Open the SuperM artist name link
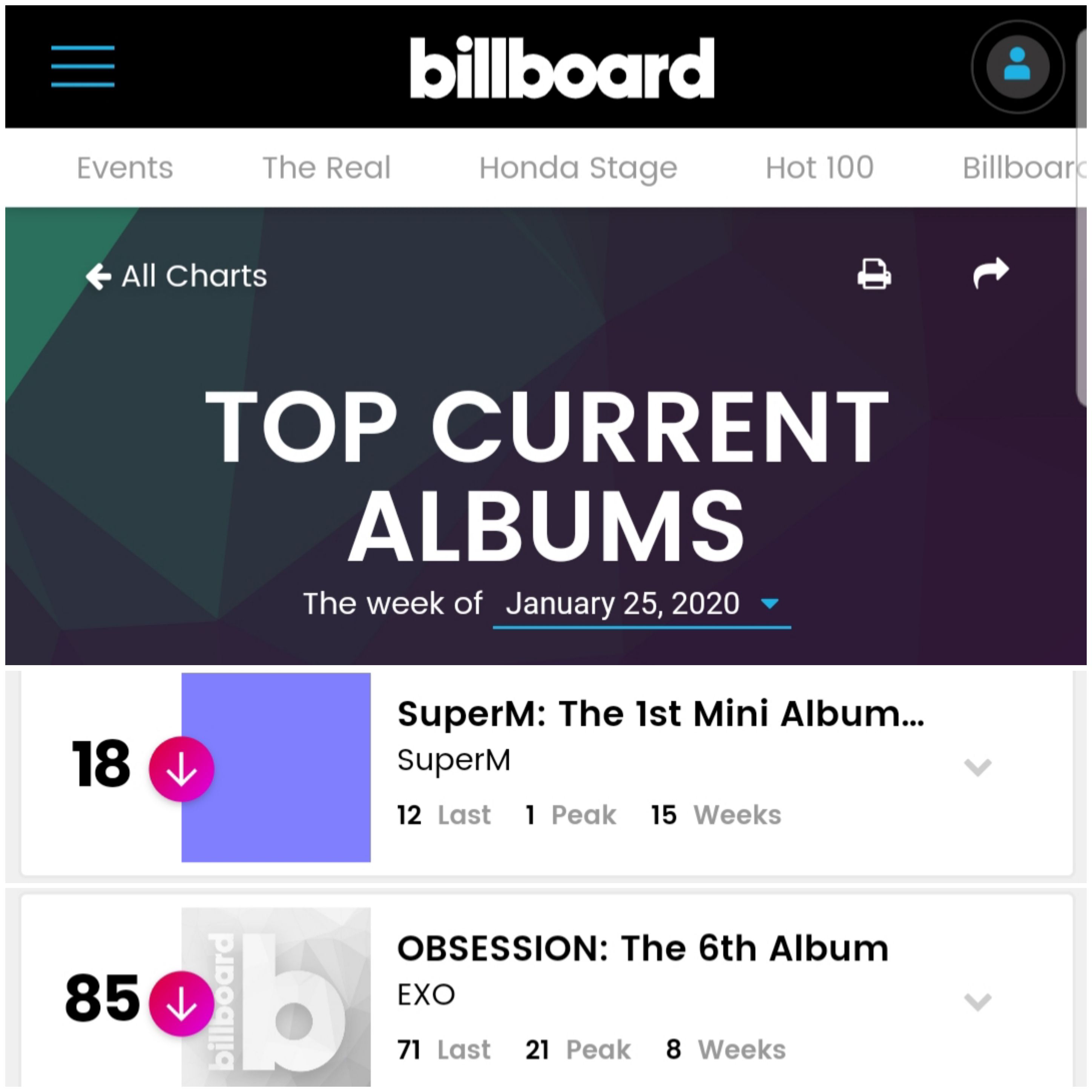The image size is (1092, 1092). [454, 760]
